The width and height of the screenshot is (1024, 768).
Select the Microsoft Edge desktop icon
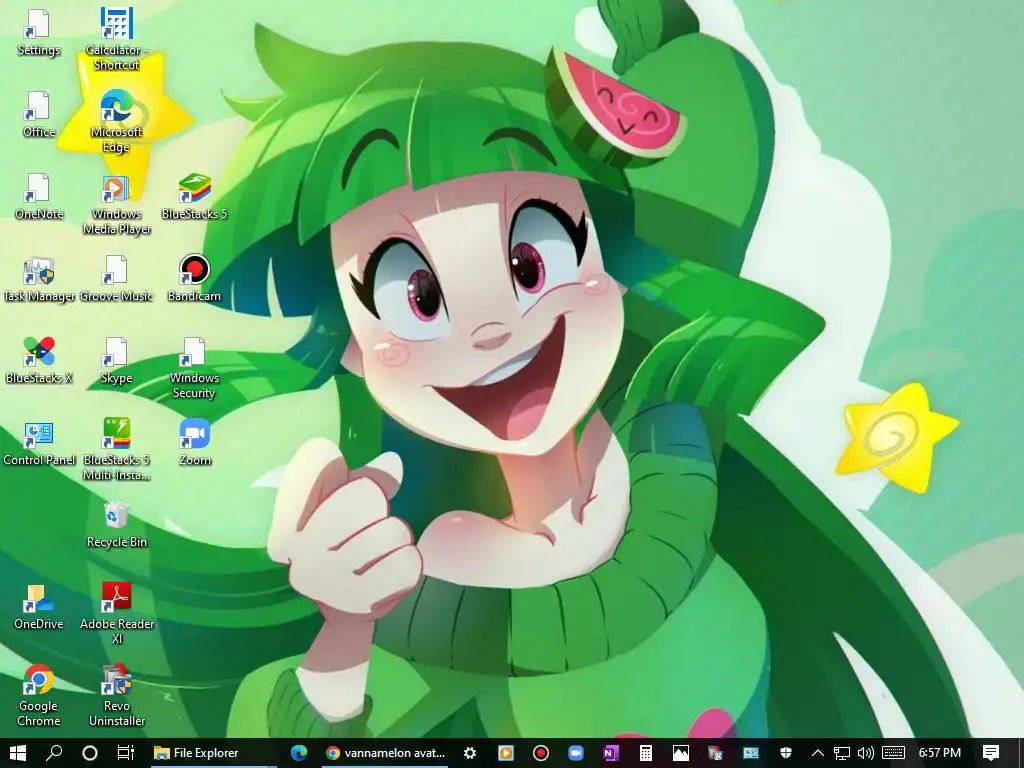click(x=116, y=121)
